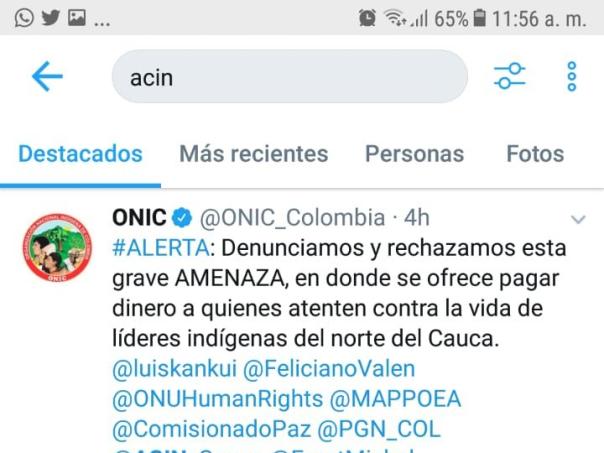Image resolution: width=604 pixels, height=453 pixels.
Task: Switch to the Más recientes tab
Action: click(x=254, y=154)
